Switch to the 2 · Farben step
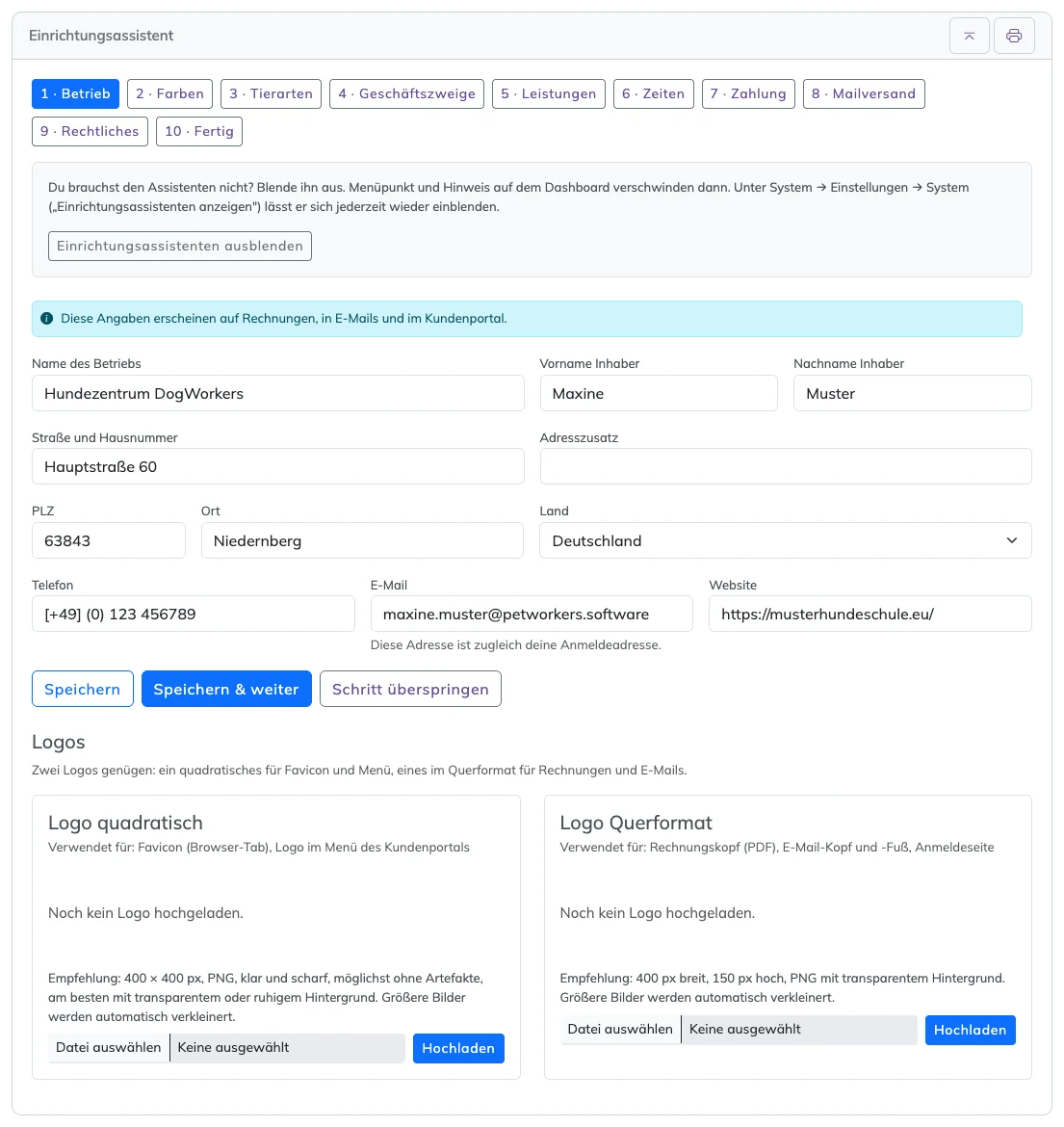 169,93
